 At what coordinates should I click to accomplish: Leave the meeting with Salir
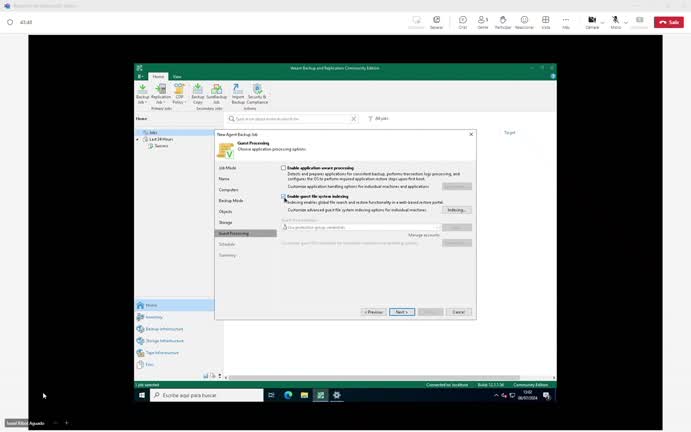(669, 22)
